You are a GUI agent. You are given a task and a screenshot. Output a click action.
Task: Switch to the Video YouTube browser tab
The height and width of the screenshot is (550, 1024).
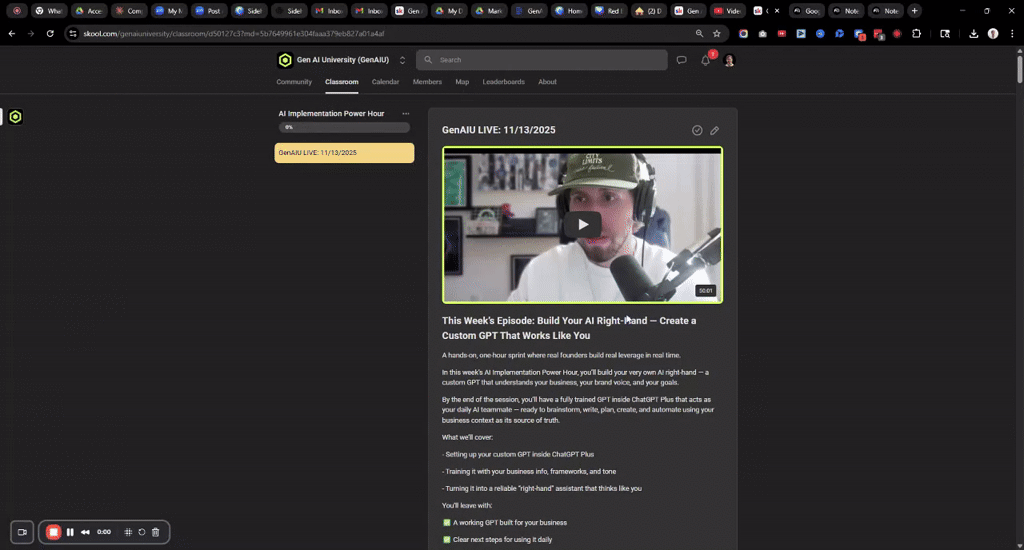tap(727, 11)
